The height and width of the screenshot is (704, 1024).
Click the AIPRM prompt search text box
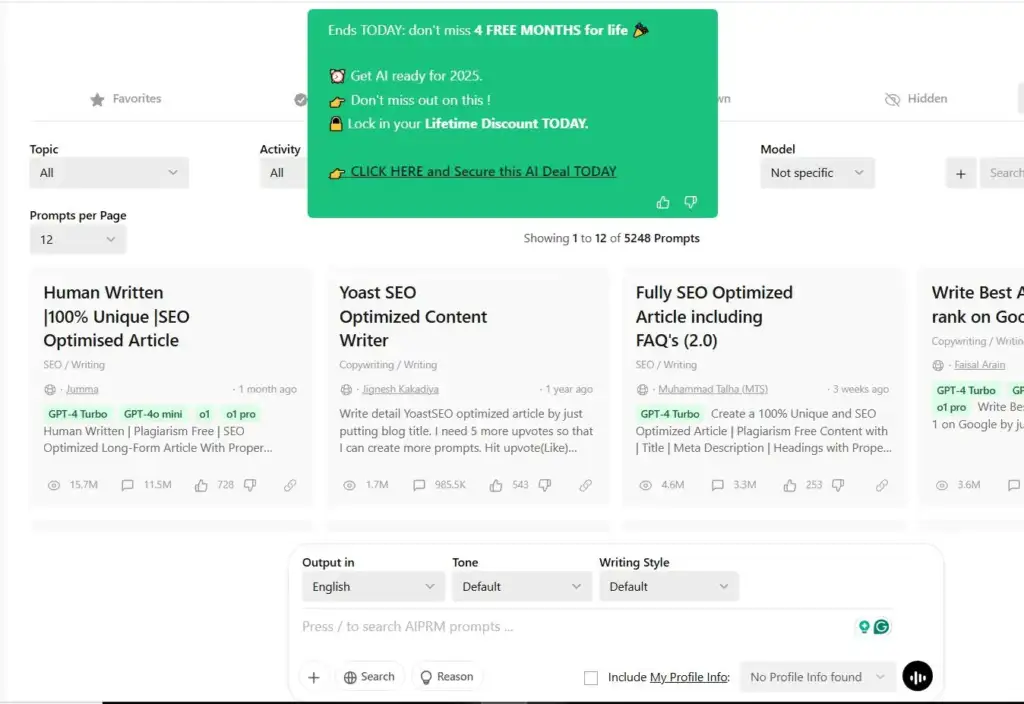(575, 627)
